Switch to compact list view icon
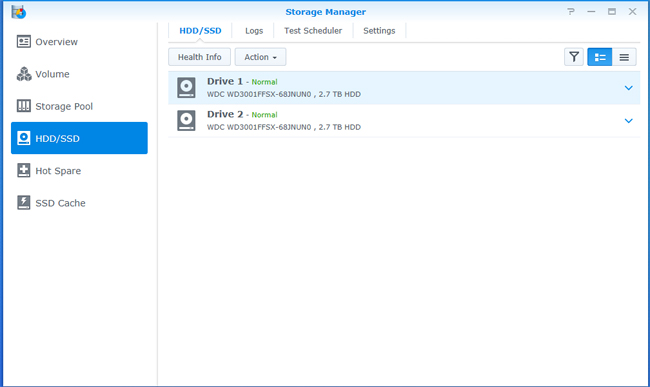The width and height of the screenshot is (650, 387). point(624,57)
